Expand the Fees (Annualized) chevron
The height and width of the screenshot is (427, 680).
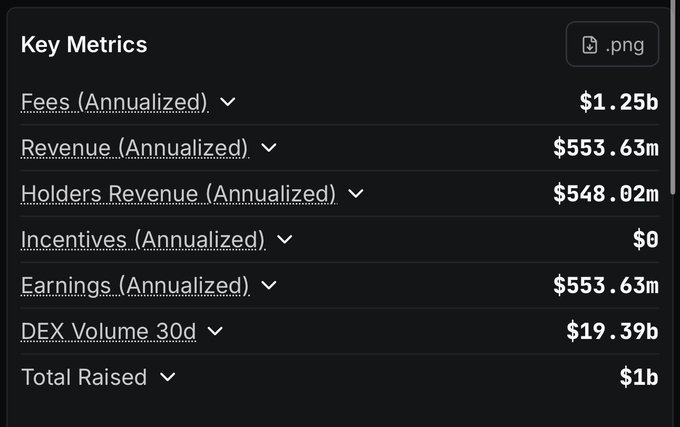(x=228, y=102)
